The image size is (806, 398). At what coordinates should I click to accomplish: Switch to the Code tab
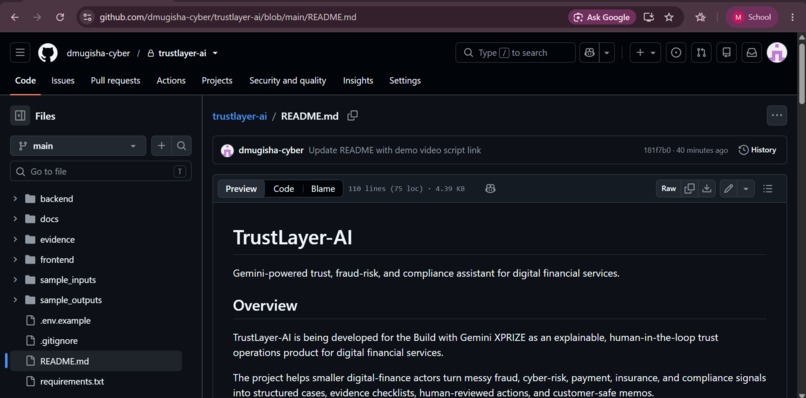click(x=25, y=81)
